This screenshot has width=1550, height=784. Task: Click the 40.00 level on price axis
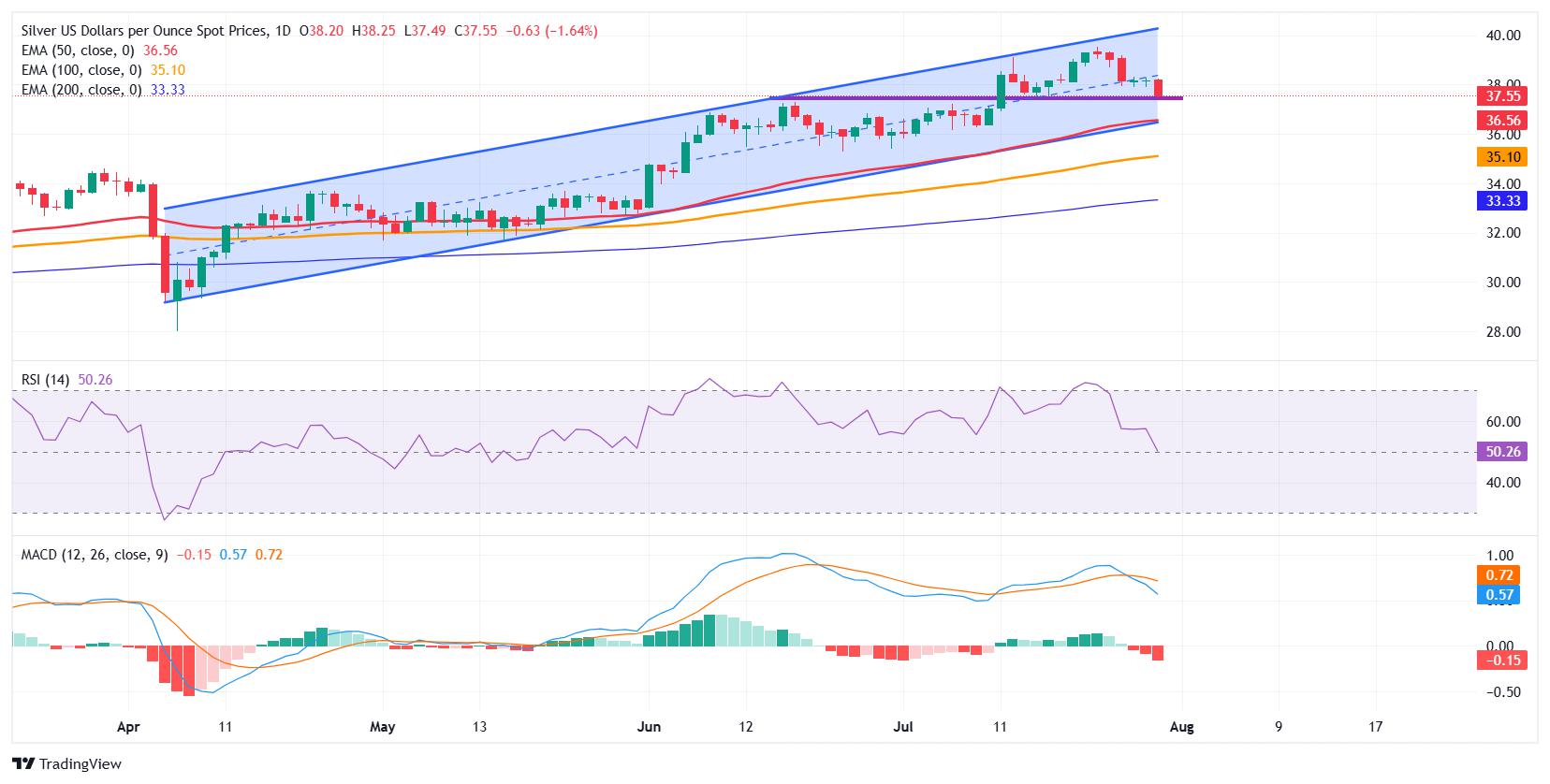1501,36
